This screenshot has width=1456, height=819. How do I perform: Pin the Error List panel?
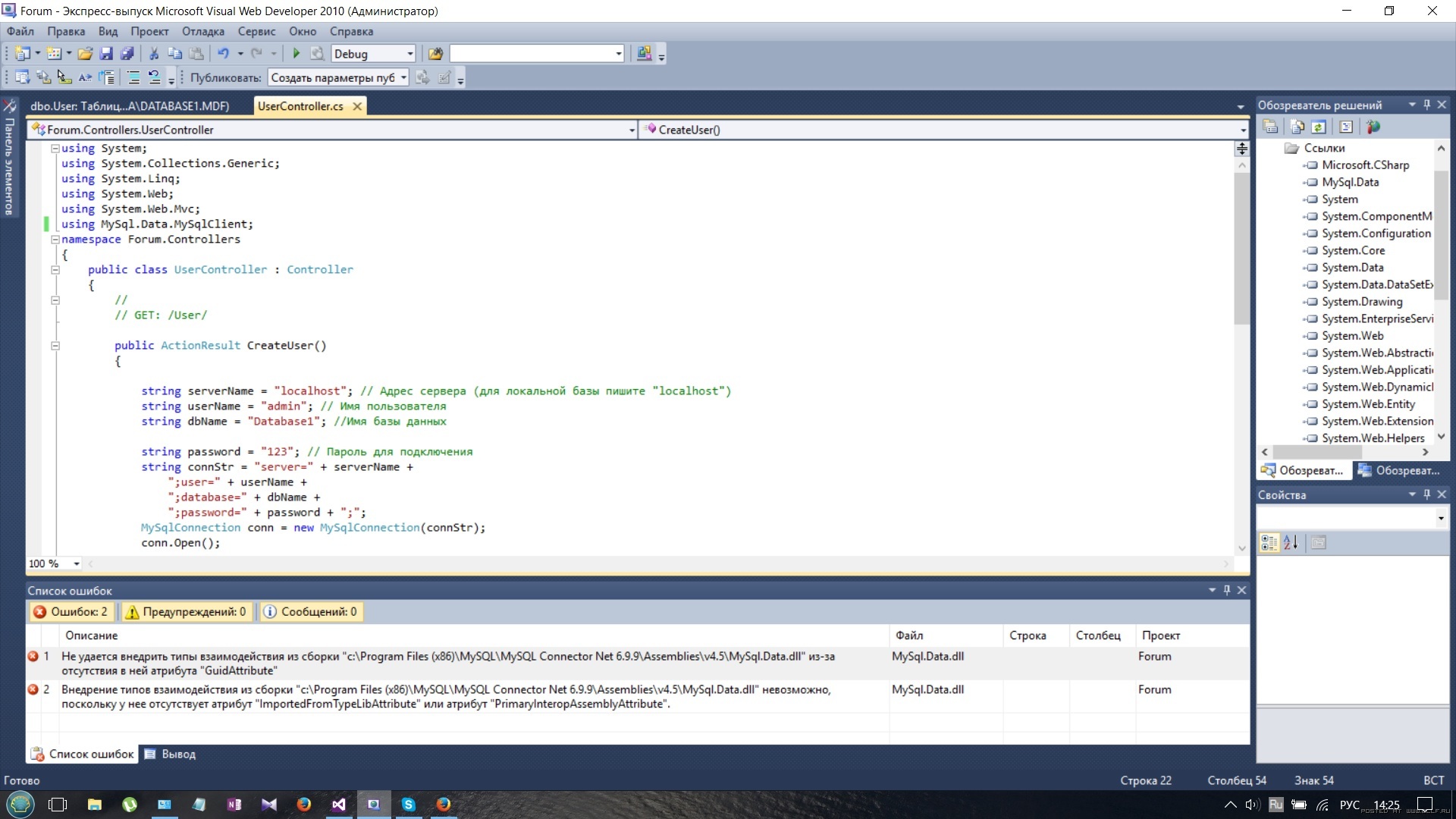1227,590
